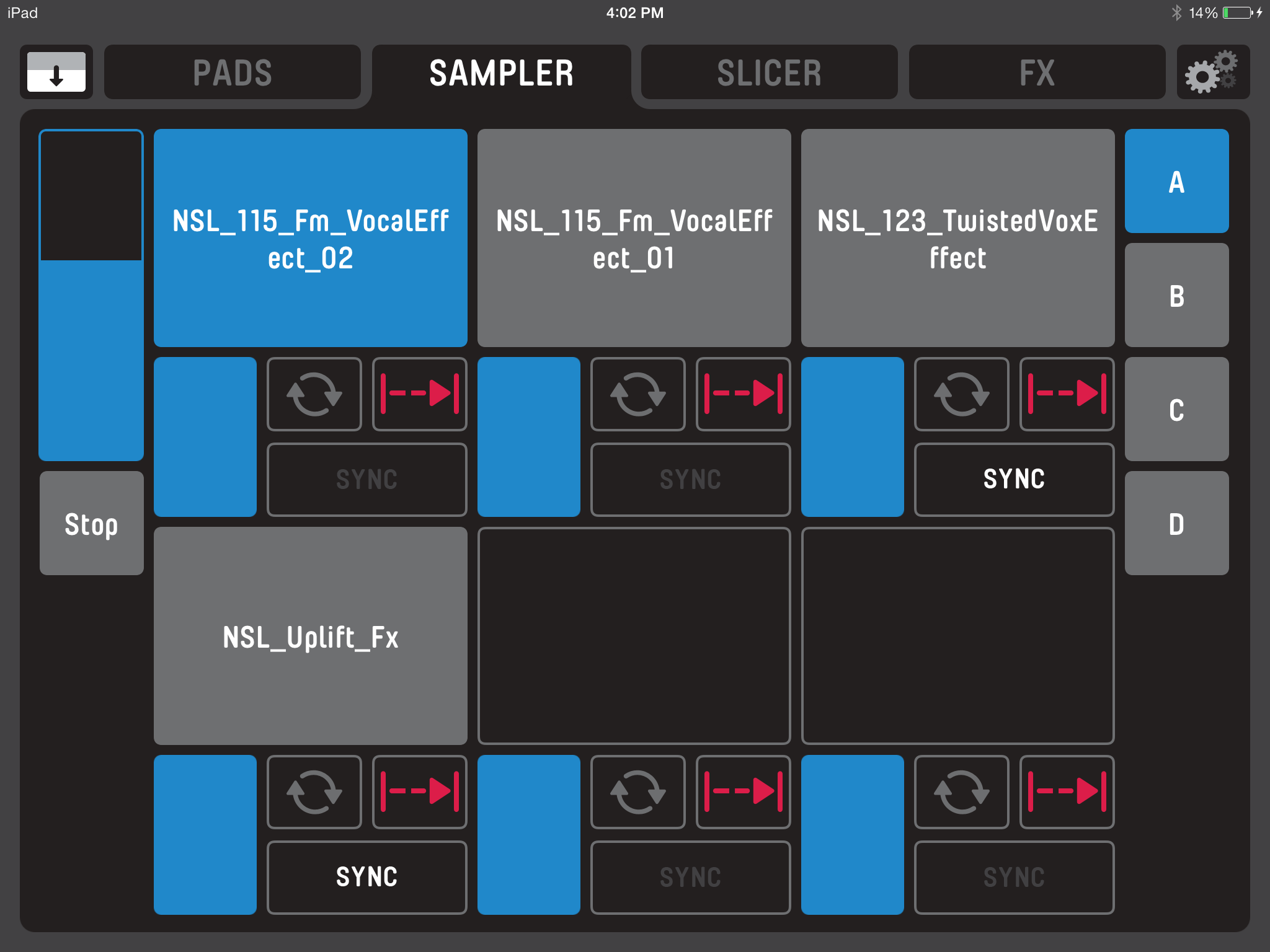Click the bottom-middle one-shot playback icon
Image resolution: width=1270 pixels, height=952 pixels.
click(x=742, y=792)
